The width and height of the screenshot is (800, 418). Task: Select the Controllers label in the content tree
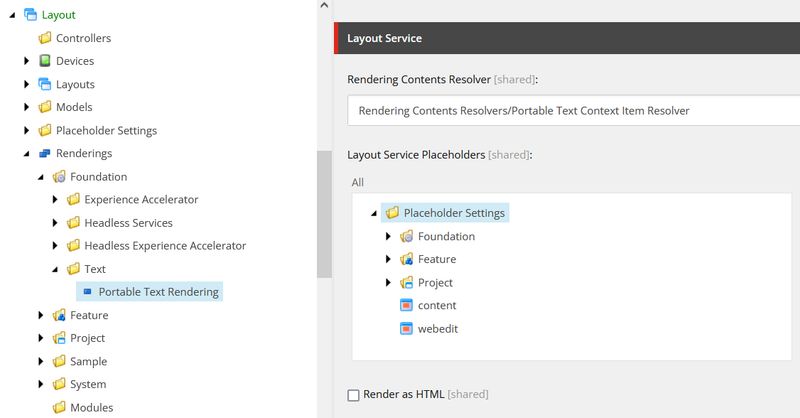point(83,38)
